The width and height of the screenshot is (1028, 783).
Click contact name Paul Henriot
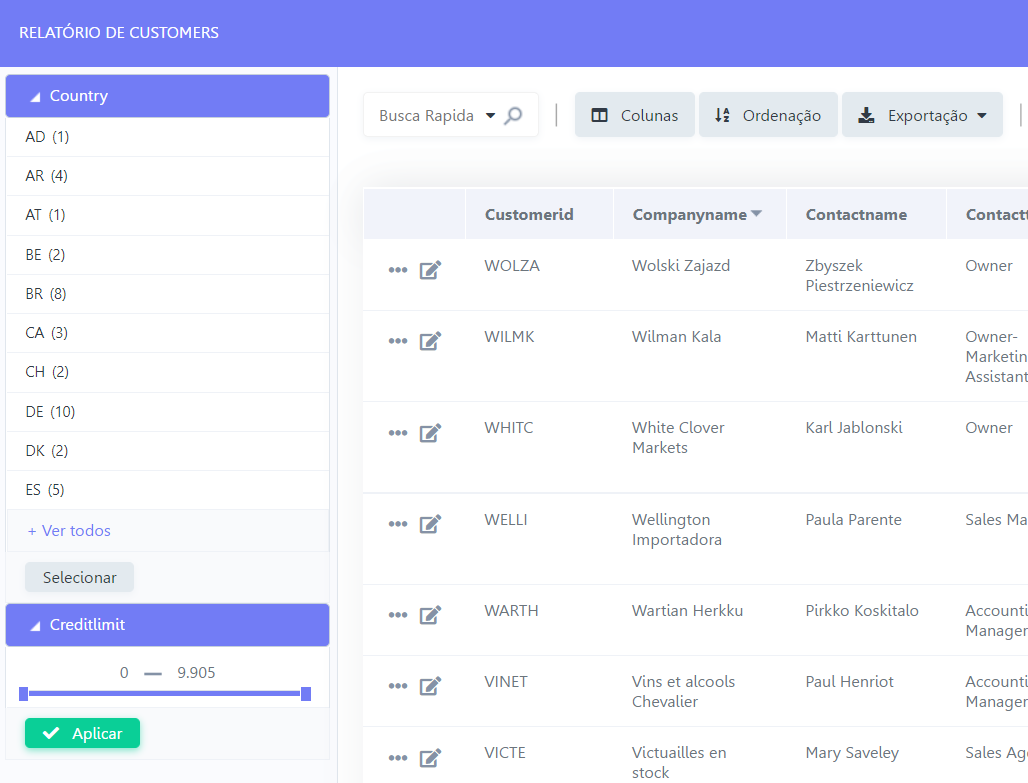[x=849, y=681]
